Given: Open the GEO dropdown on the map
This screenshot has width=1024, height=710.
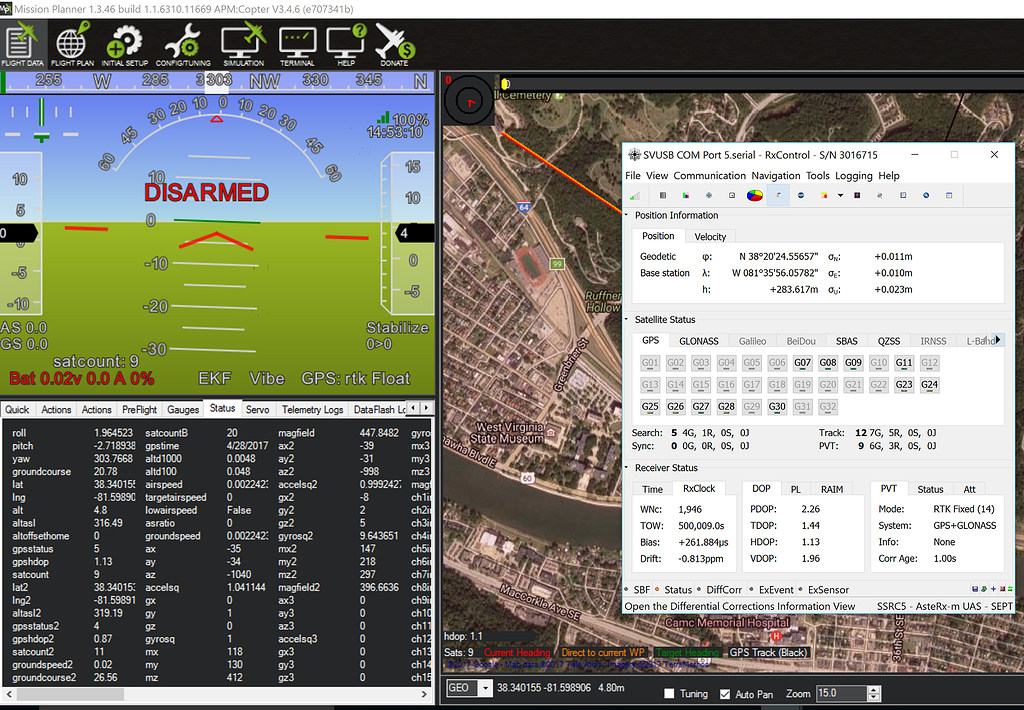Looking at the screenshot, I should (x=487, y=687).
